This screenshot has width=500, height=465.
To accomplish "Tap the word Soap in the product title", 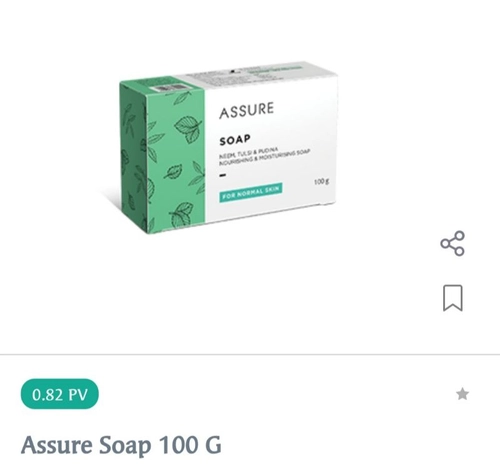I will click(x=125, y=446).
